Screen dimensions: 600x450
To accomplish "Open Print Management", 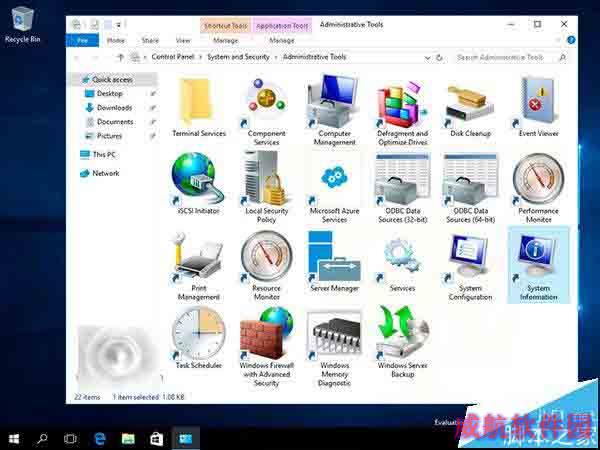I will 199,266.
